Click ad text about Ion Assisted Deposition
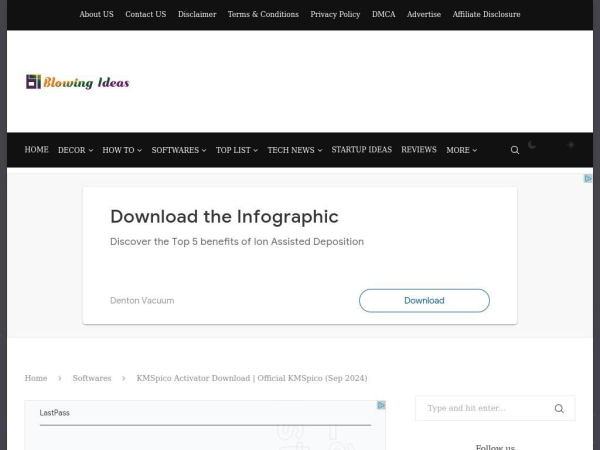This screenshot has height=450, width=600. tap(237, 241)
